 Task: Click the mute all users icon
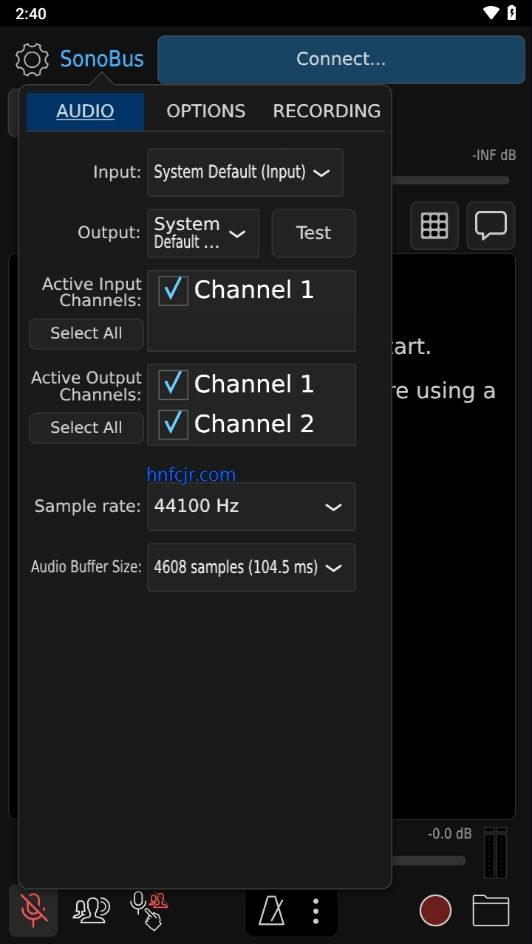pos(91,910)
